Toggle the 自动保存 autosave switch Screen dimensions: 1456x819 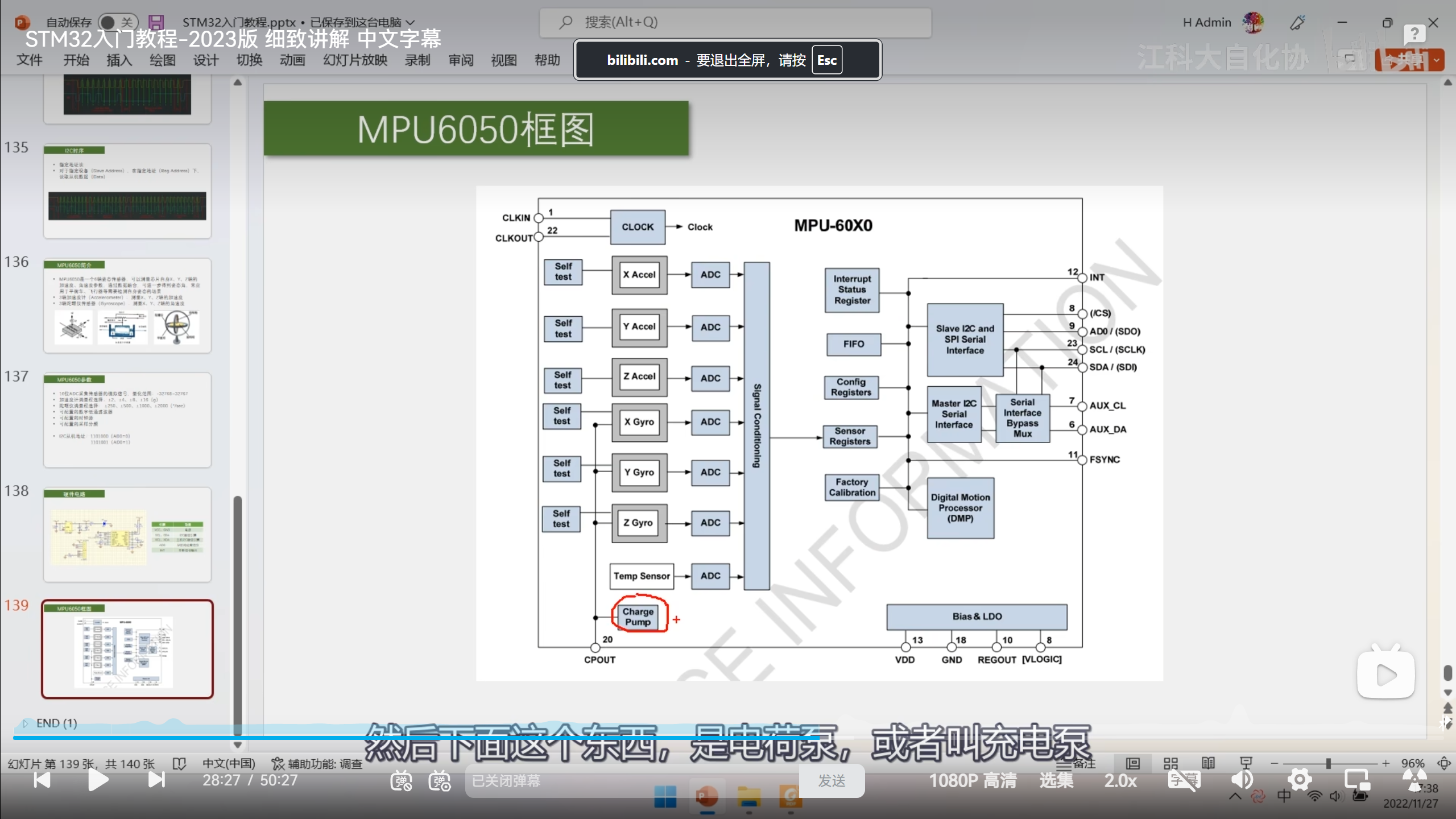(118, 22)
